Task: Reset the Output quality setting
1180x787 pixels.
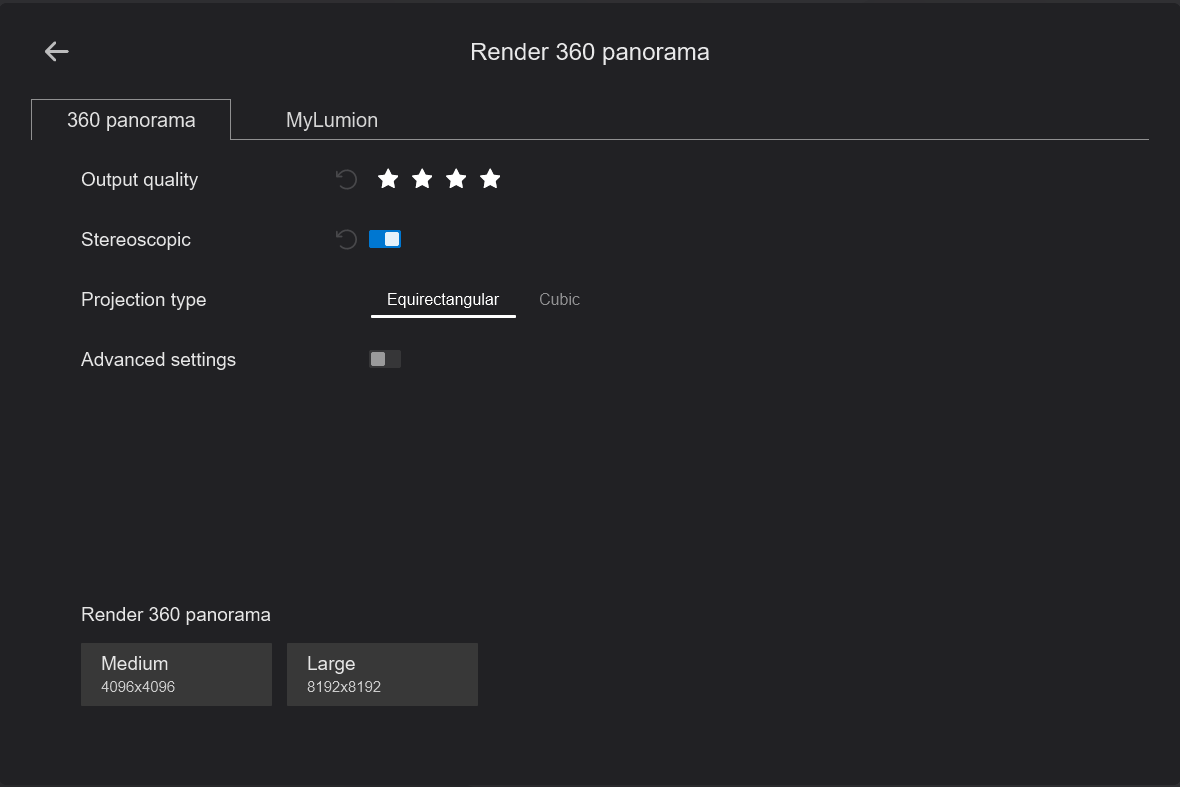Action: point(346,180)
